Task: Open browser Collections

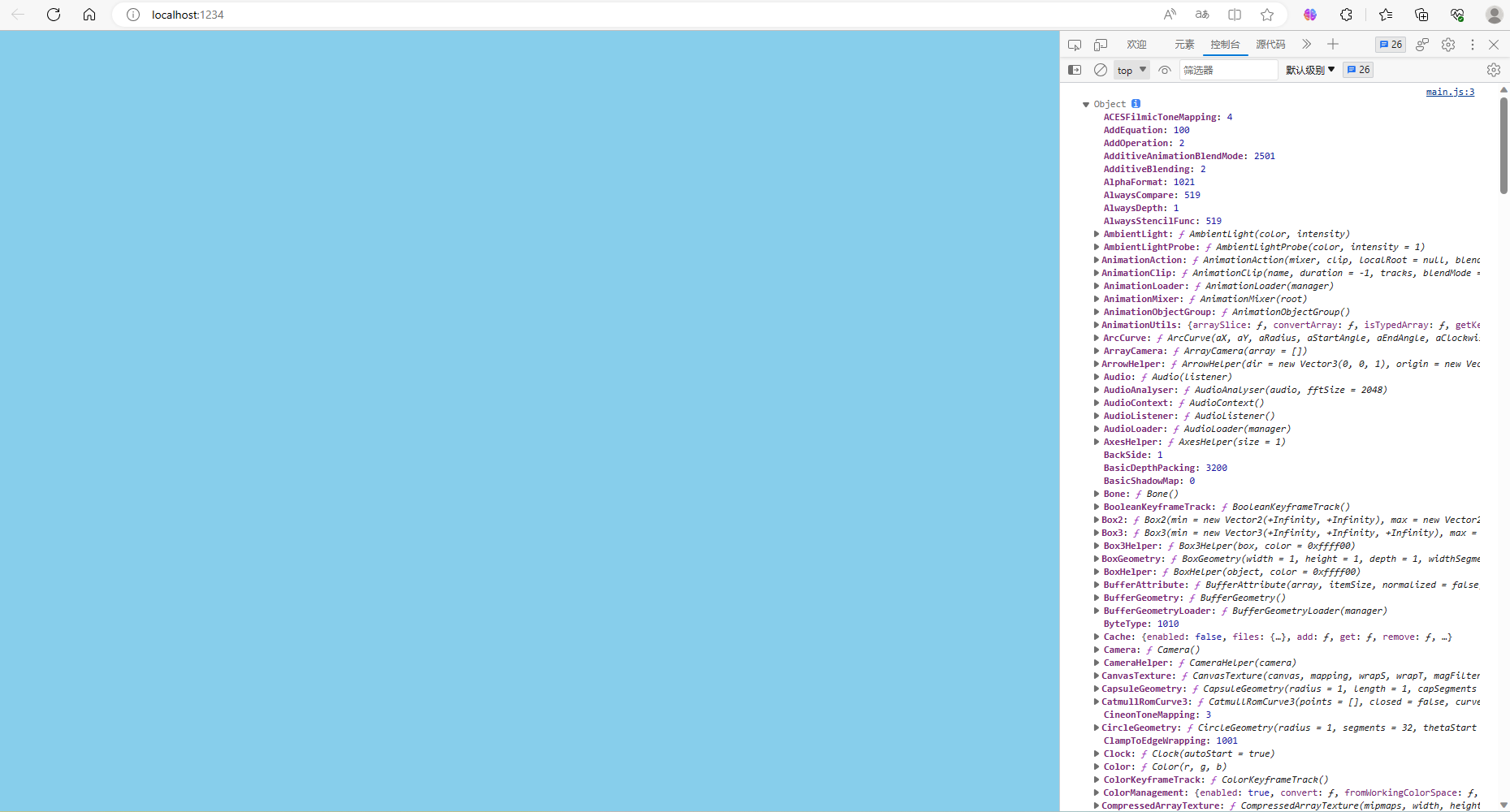Action: tap(1421, 15)
